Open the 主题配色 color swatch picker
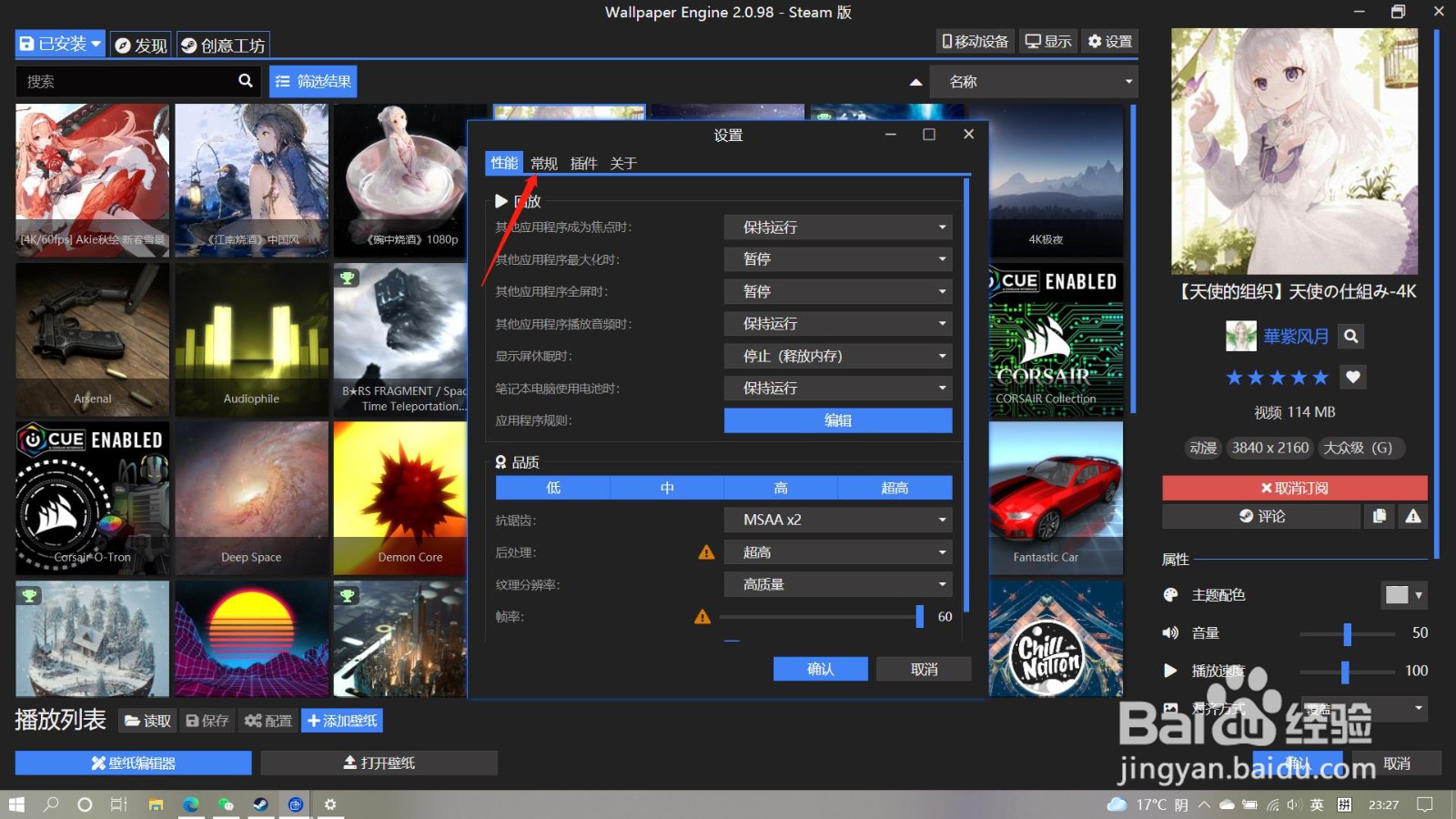The width and height of the screenshot is (1456, 819). pyautogui.click(x=1403, y=595)
